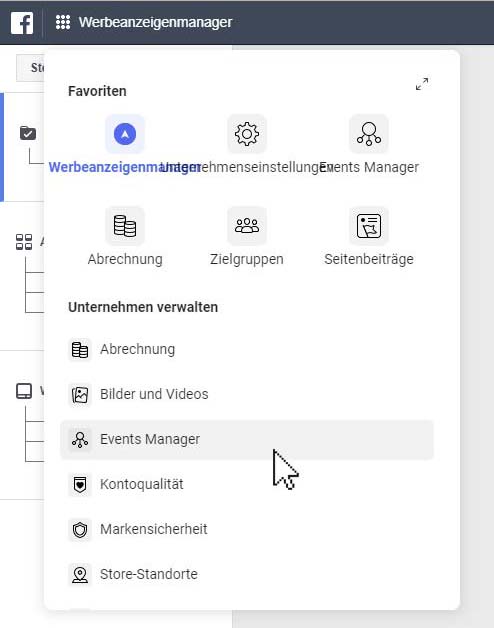Expand the menu with the arrows icon
This screenshot has width=494, height=628.
click(x=422, y=84)
